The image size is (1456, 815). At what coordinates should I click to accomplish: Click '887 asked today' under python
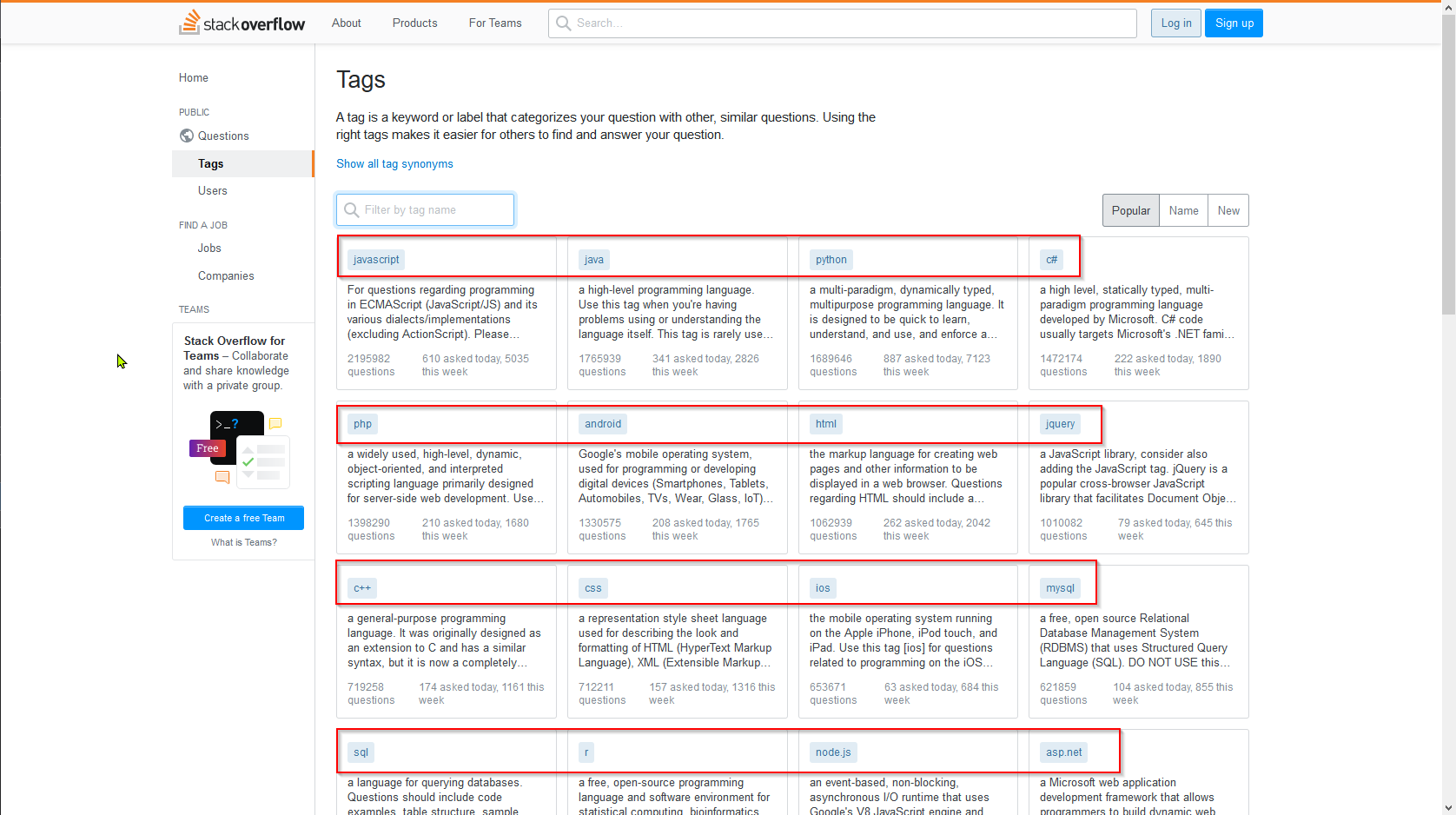point(923,359)
